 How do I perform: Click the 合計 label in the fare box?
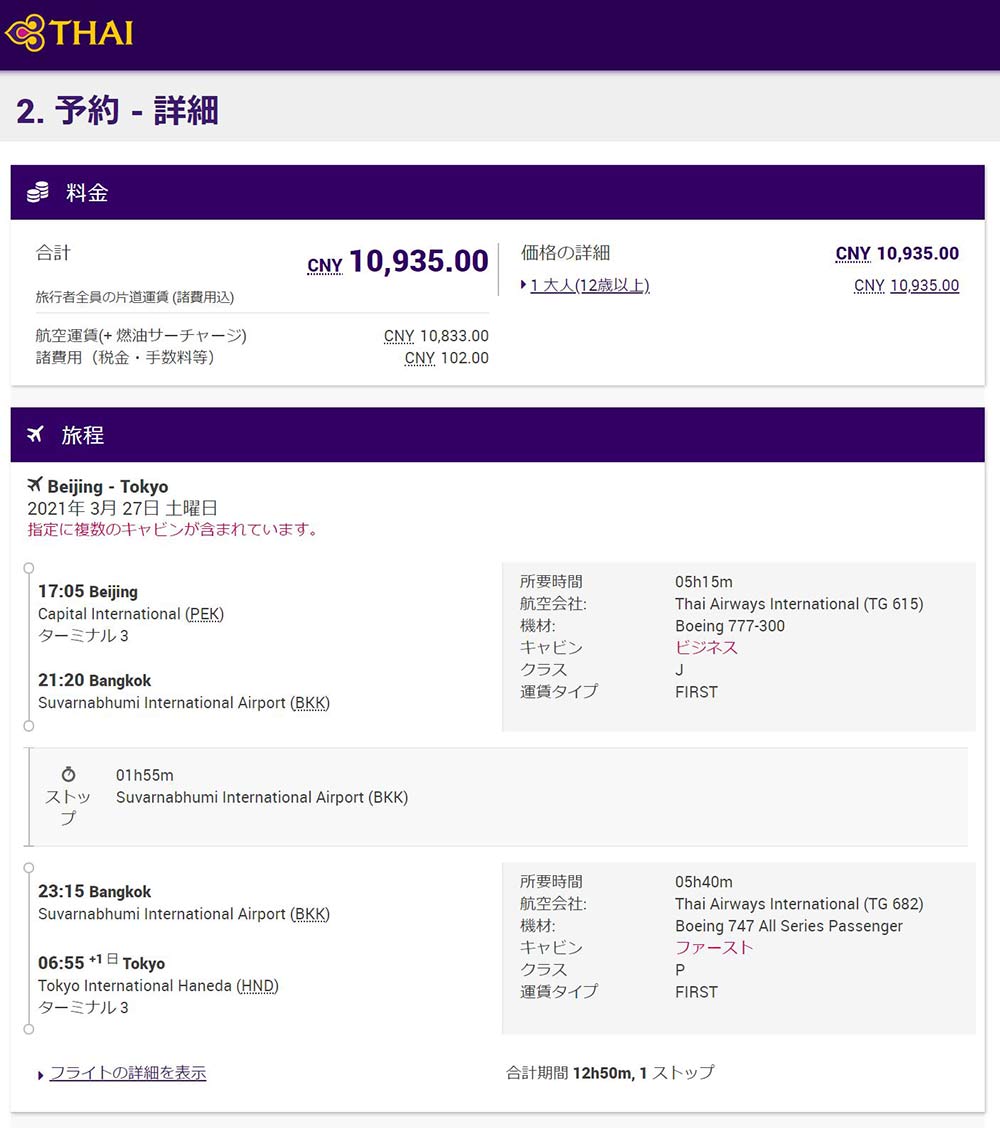coord(53,253)
